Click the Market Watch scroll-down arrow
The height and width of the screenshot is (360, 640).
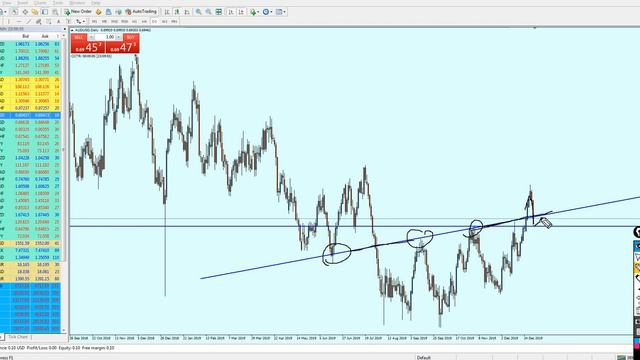click(64, 330)
